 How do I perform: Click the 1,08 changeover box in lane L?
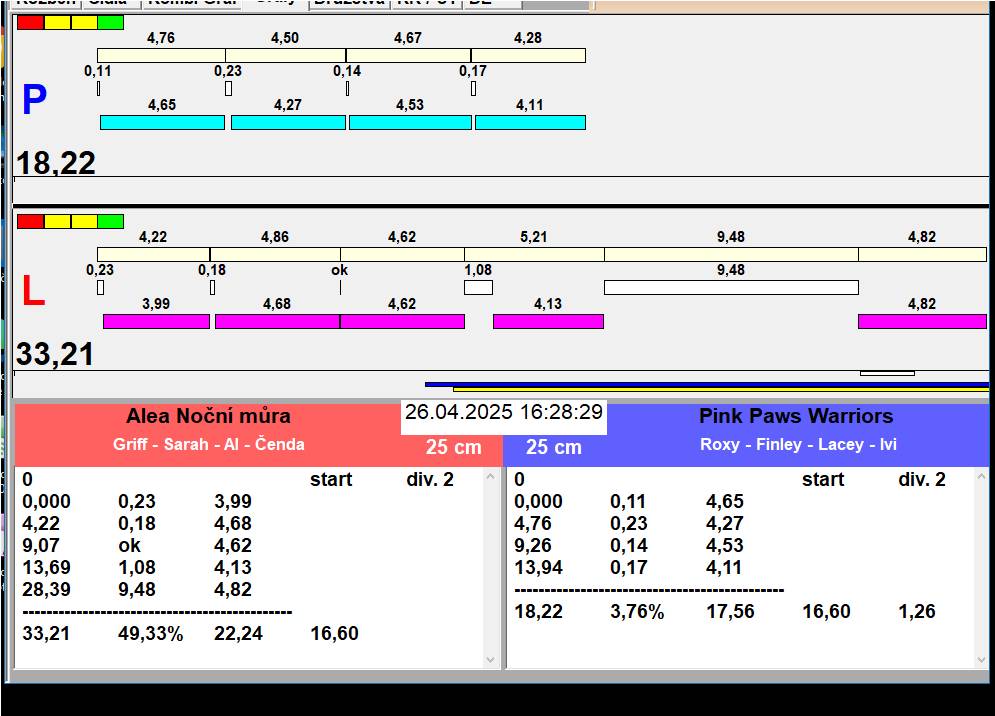click(x=478, y=288)
